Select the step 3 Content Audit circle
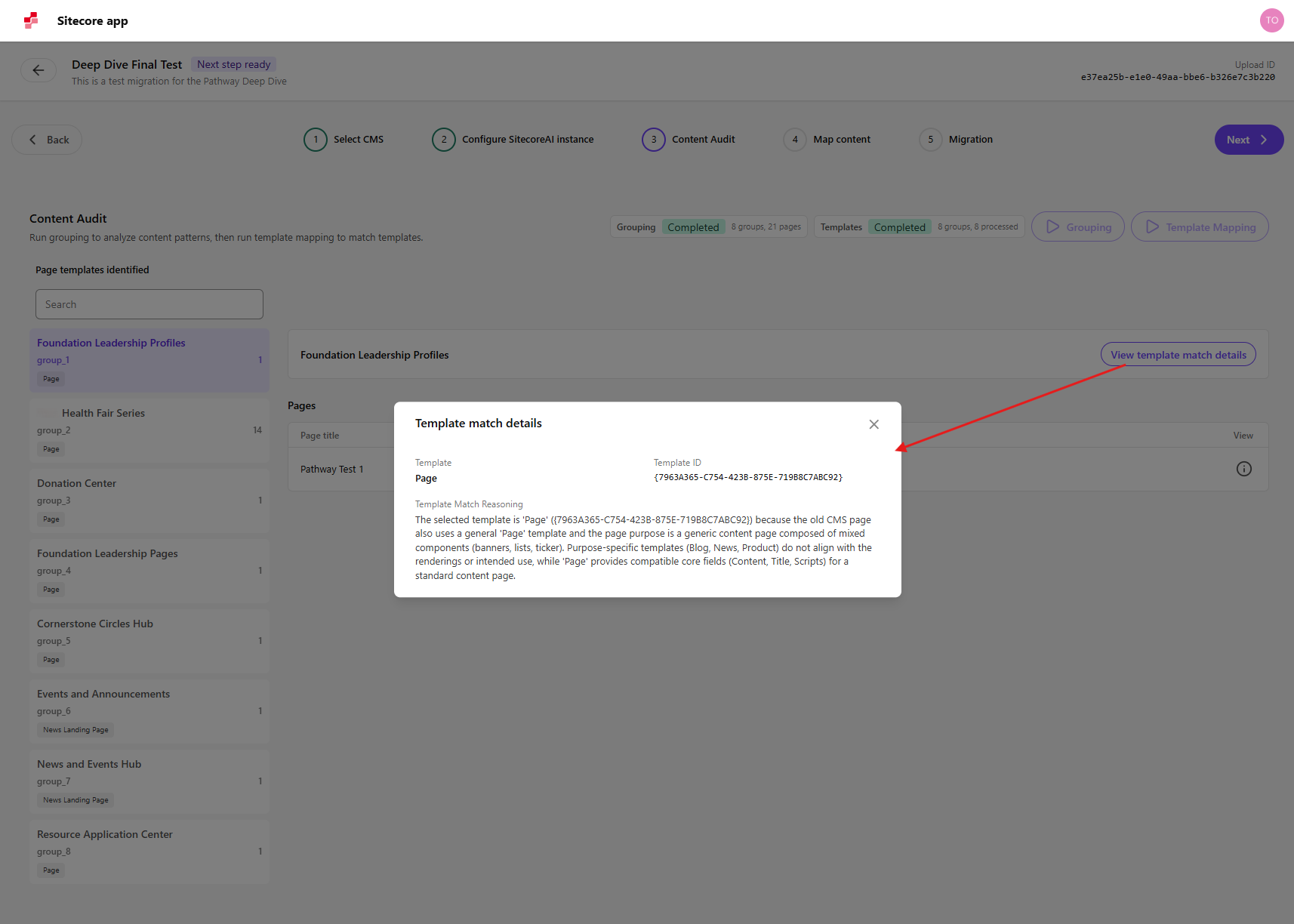This screenshot has width=1294, height=924. (653, 140)
